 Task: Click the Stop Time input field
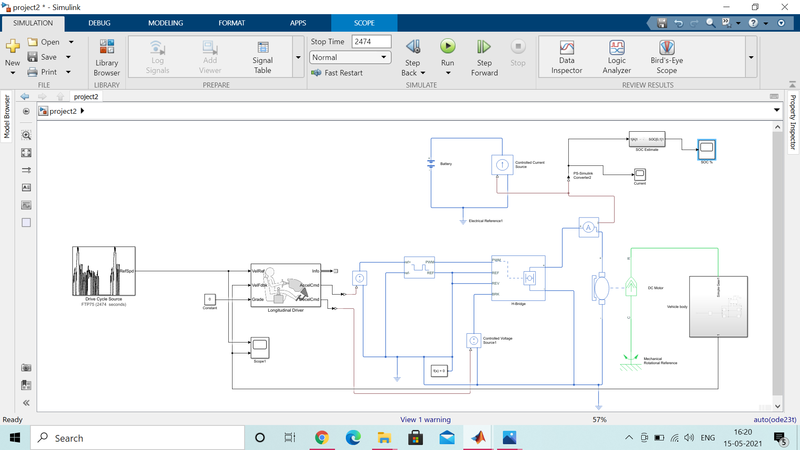click(x=371, y=42)
